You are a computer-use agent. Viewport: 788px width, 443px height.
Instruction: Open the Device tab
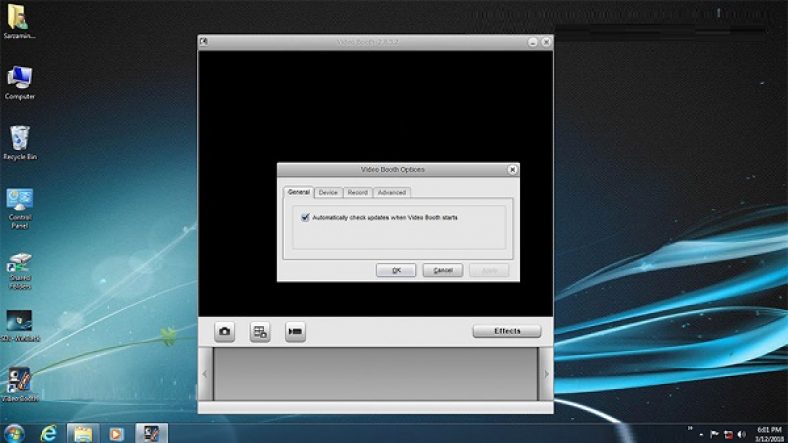[328, 192]
